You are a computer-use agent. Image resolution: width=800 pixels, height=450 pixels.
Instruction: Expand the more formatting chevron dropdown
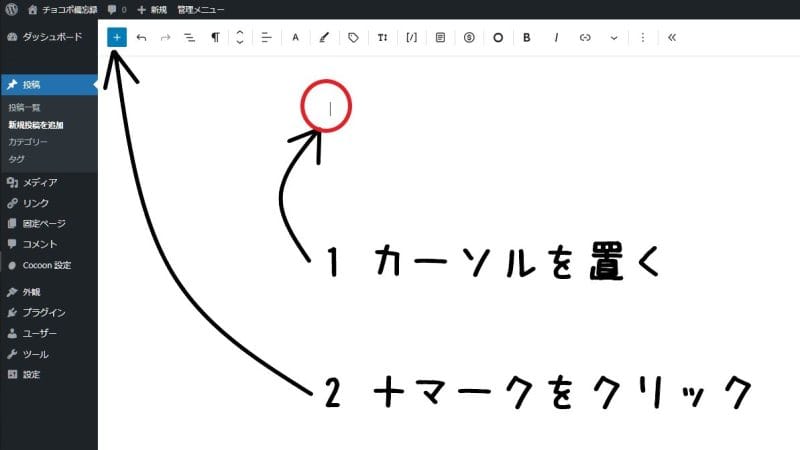(x=613, y=37)
